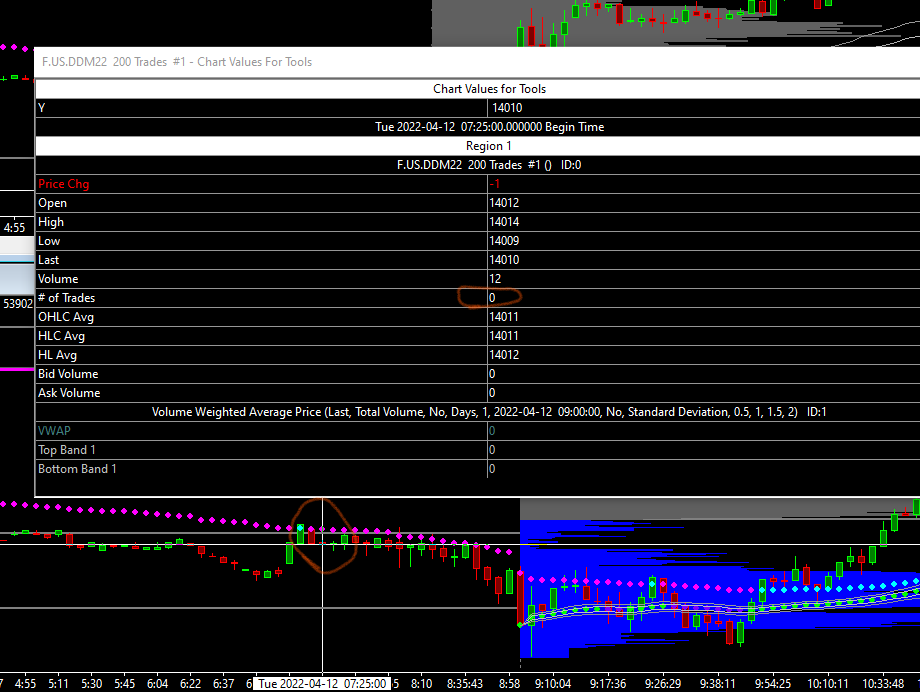Image resolution: width=920 pixels, height=693 pixels.
Task: Click the Bottom Band 1 row
Action: (477, 469)
